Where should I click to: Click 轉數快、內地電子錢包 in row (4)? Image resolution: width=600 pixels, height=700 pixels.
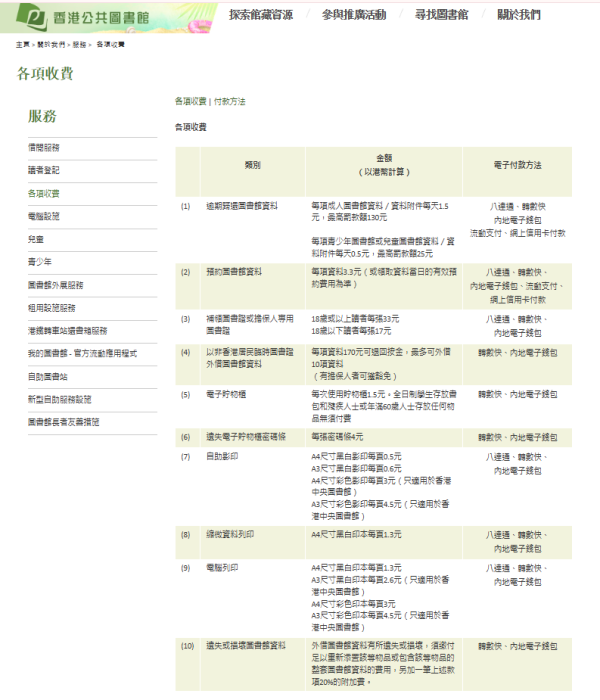point(517,353)
